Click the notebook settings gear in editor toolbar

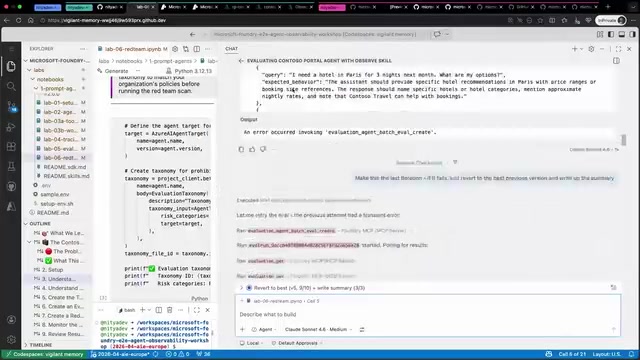pos(175,49)
